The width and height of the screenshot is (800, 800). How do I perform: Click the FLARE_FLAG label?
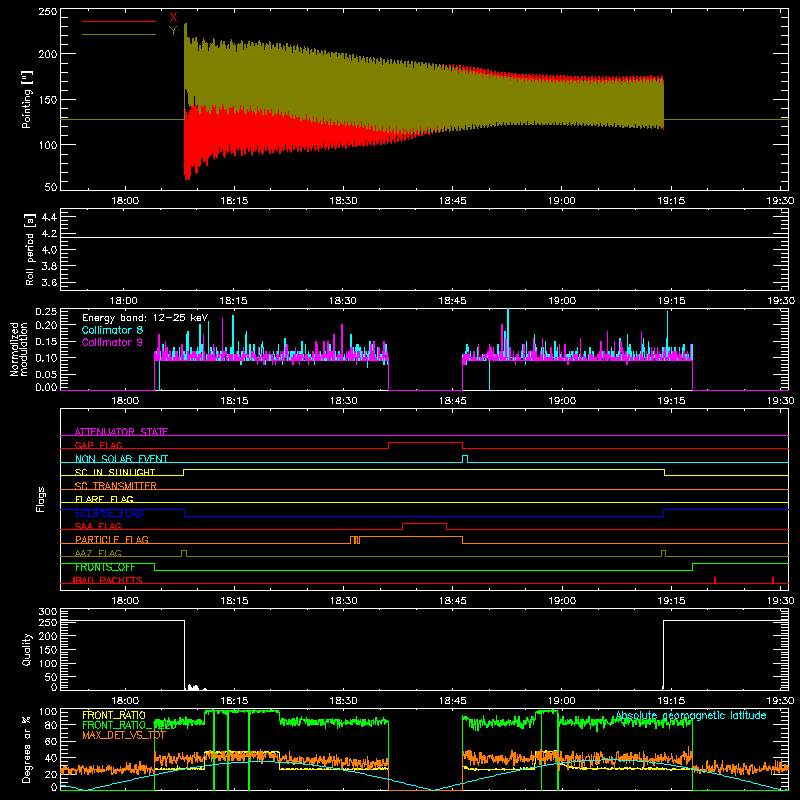104,499
